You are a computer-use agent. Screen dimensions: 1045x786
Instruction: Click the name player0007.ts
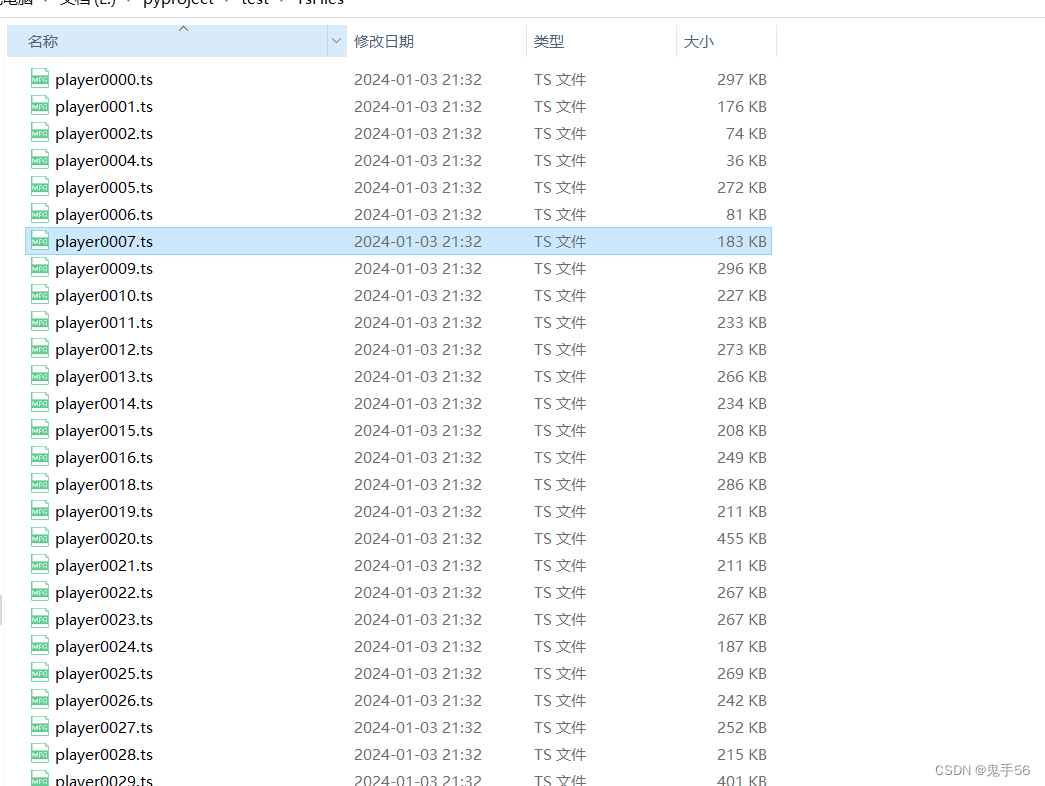pos(104,242)
